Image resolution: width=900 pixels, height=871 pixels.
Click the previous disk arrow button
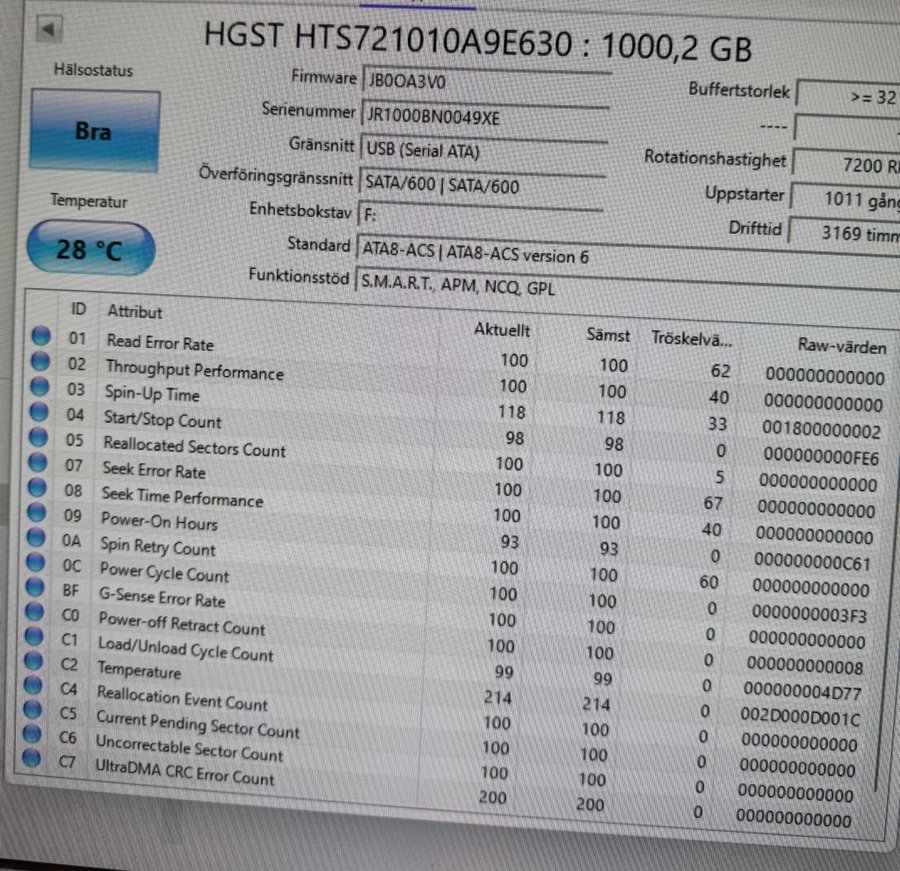[x=48, y=29]
